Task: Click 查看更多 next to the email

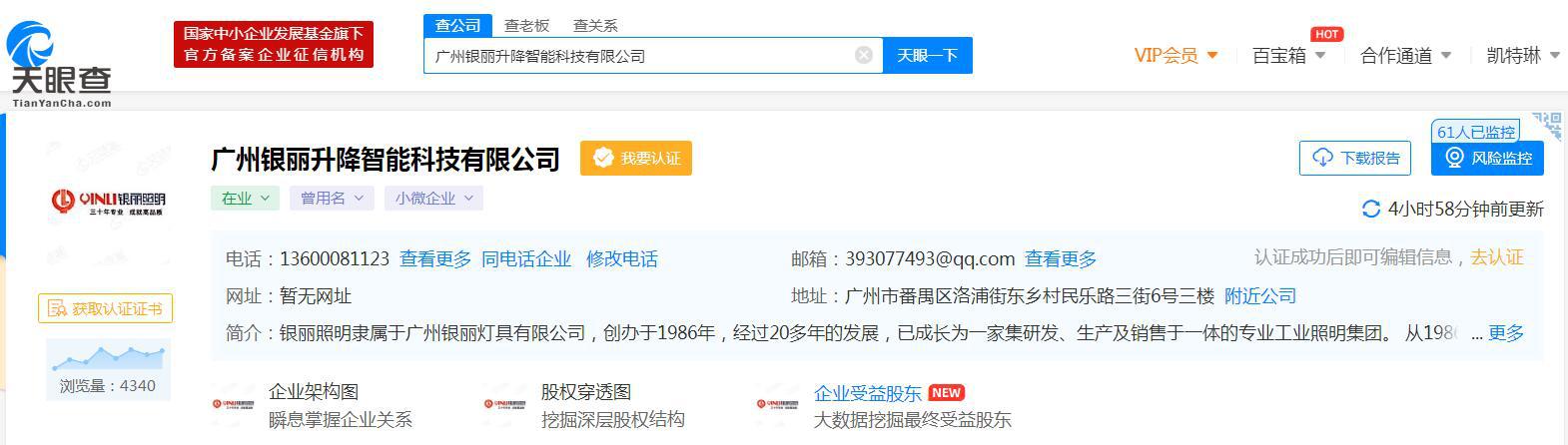Action: (1061, 259)
